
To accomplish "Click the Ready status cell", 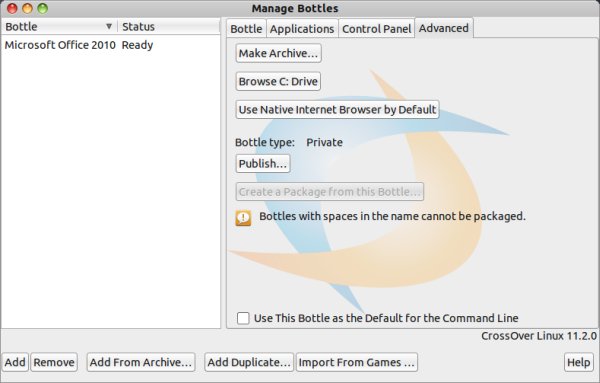I will (137, 45).
